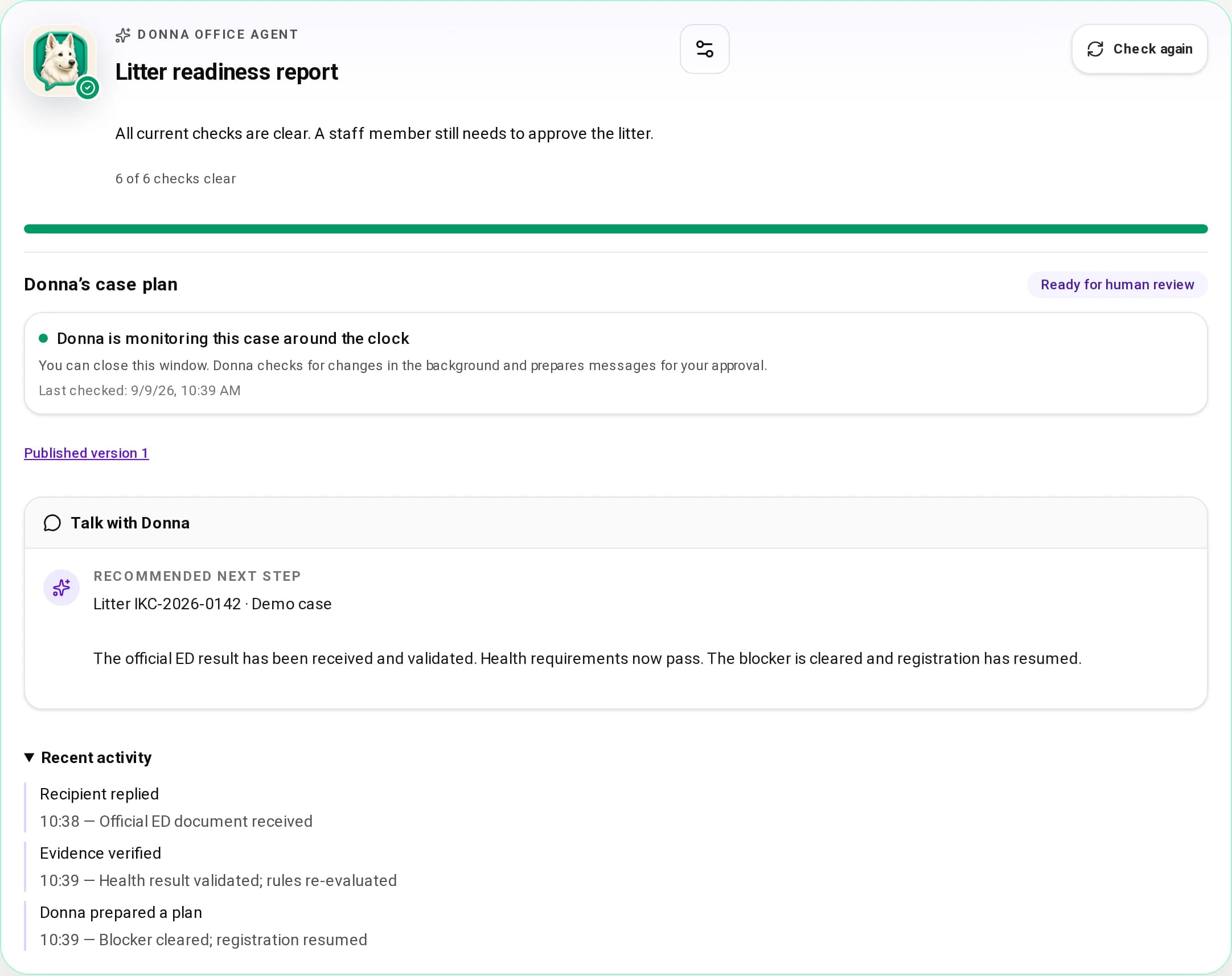Click the Ready for human review badge

click(1117, 285)
